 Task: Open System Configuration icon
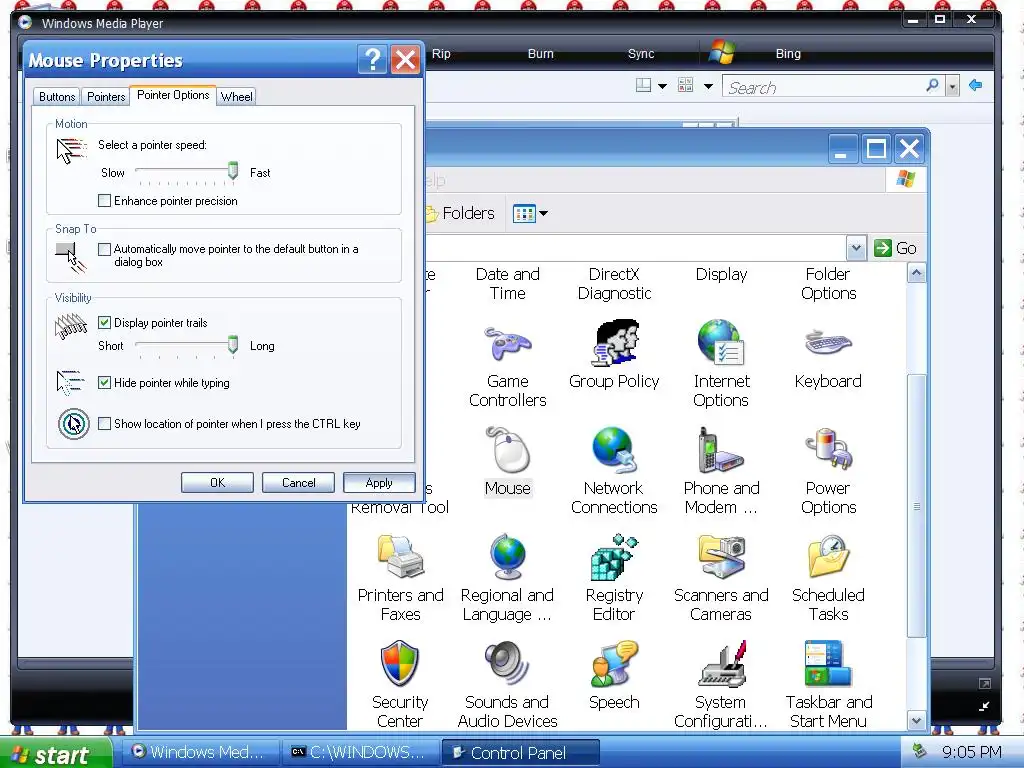coord(721,664)
